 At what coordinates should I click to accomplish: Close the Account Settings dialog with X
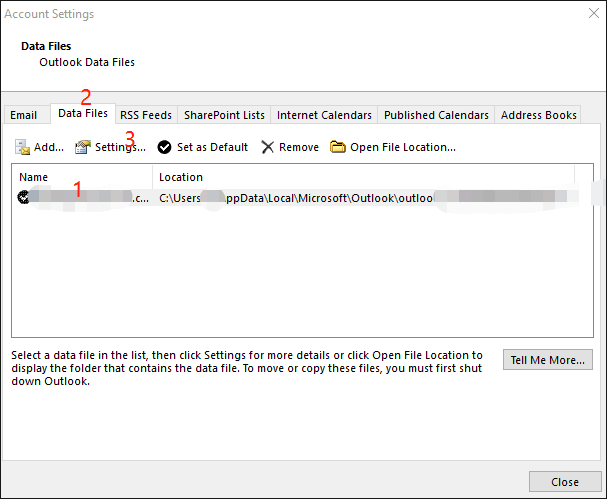pyautogui.click(x=594, y=14)
